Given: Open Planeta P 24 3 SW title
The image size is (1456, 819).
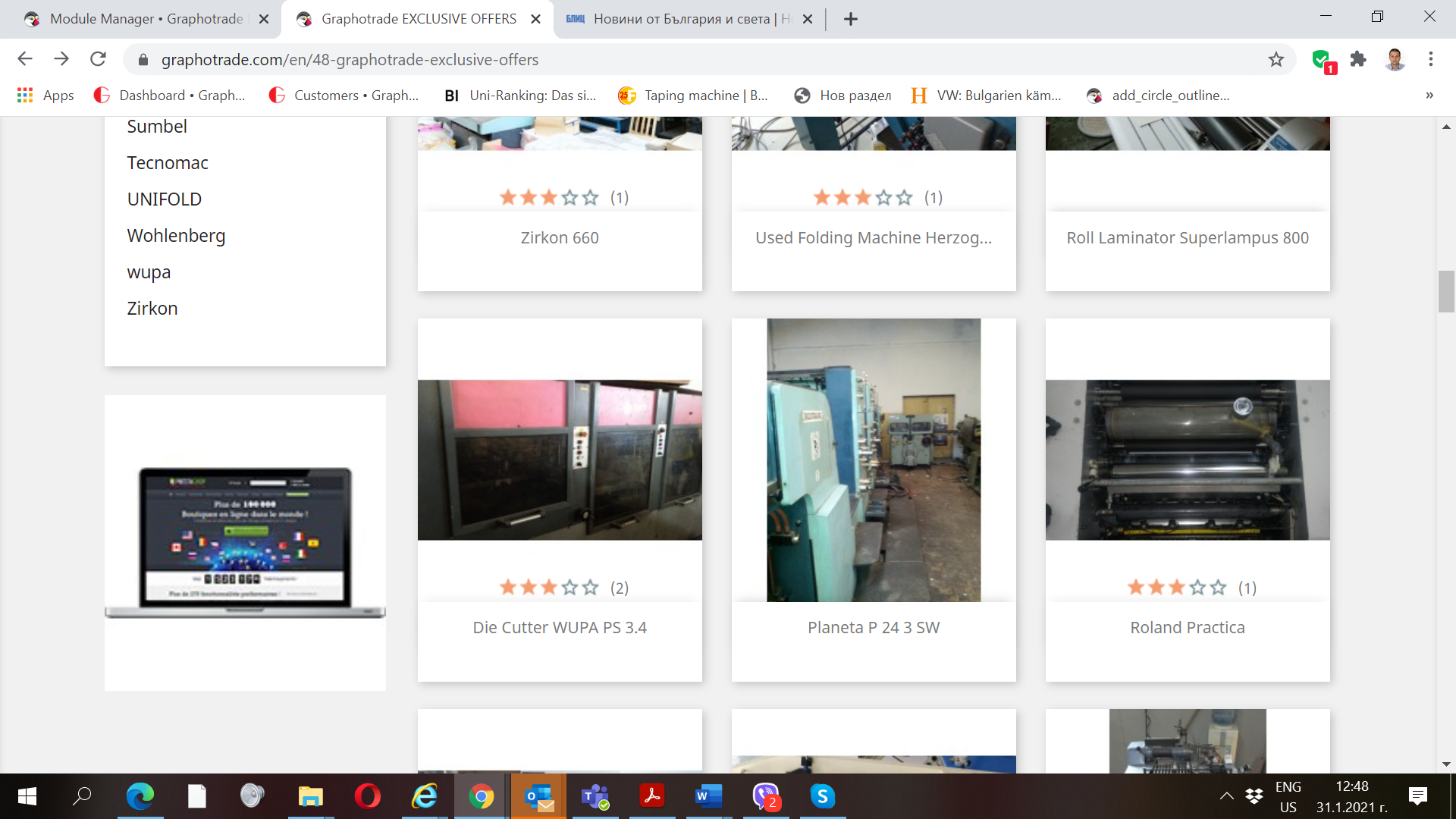Looking at the screenshot, I should click(x=874, y=628).
